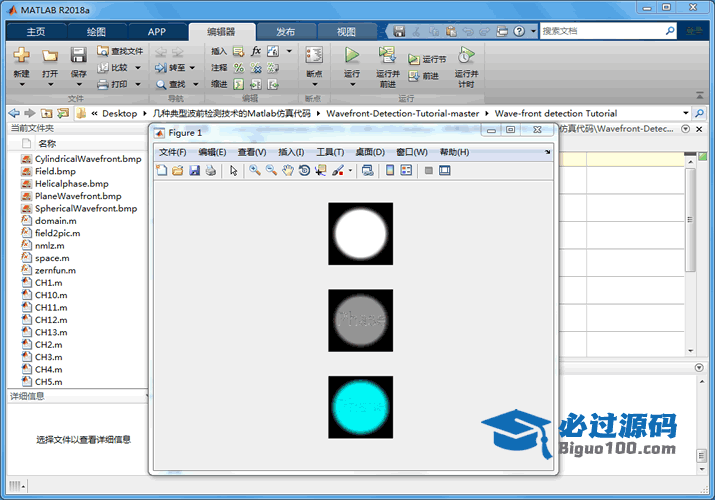Viewport: 715px width, 500px height.
Task: Switch to the 绘图 (Plots) ribbon tab
Action: tap(95, 32)
